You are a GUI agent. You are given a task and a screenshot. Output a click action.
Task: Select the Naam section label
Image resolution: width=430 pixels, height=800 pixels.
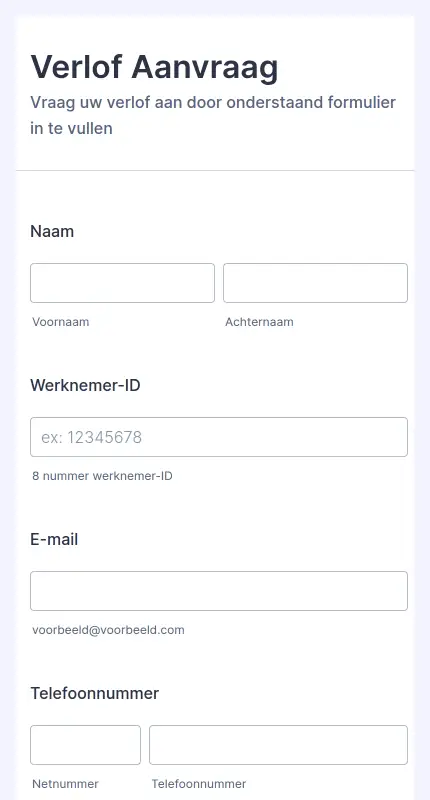tap(52, 231)
